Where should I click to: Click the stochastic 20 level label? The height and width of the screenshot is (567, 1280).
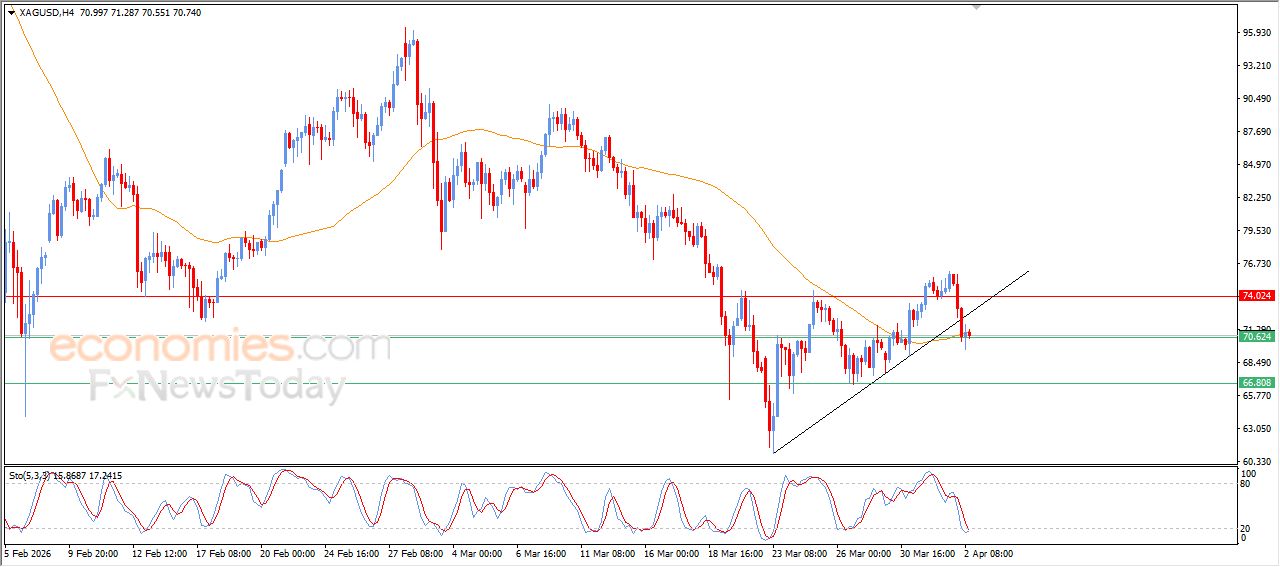(1246, 527)
